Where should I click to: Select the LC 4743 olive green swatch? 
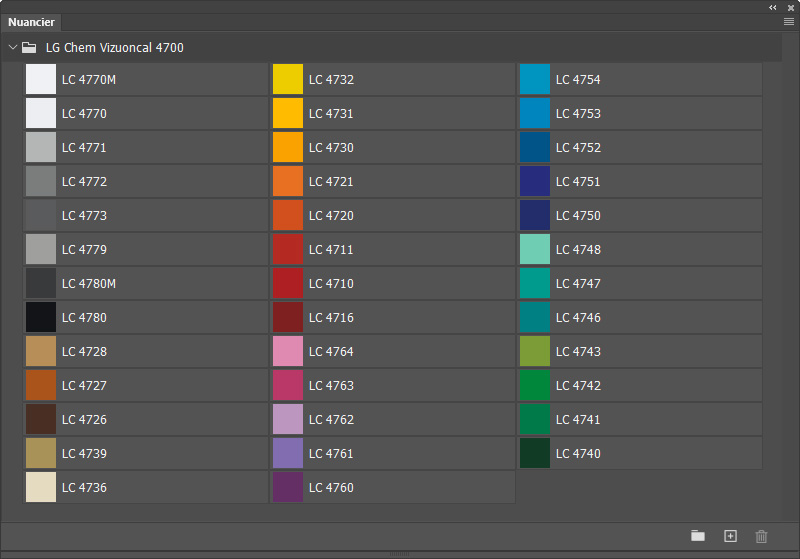(x=535, y=351)
